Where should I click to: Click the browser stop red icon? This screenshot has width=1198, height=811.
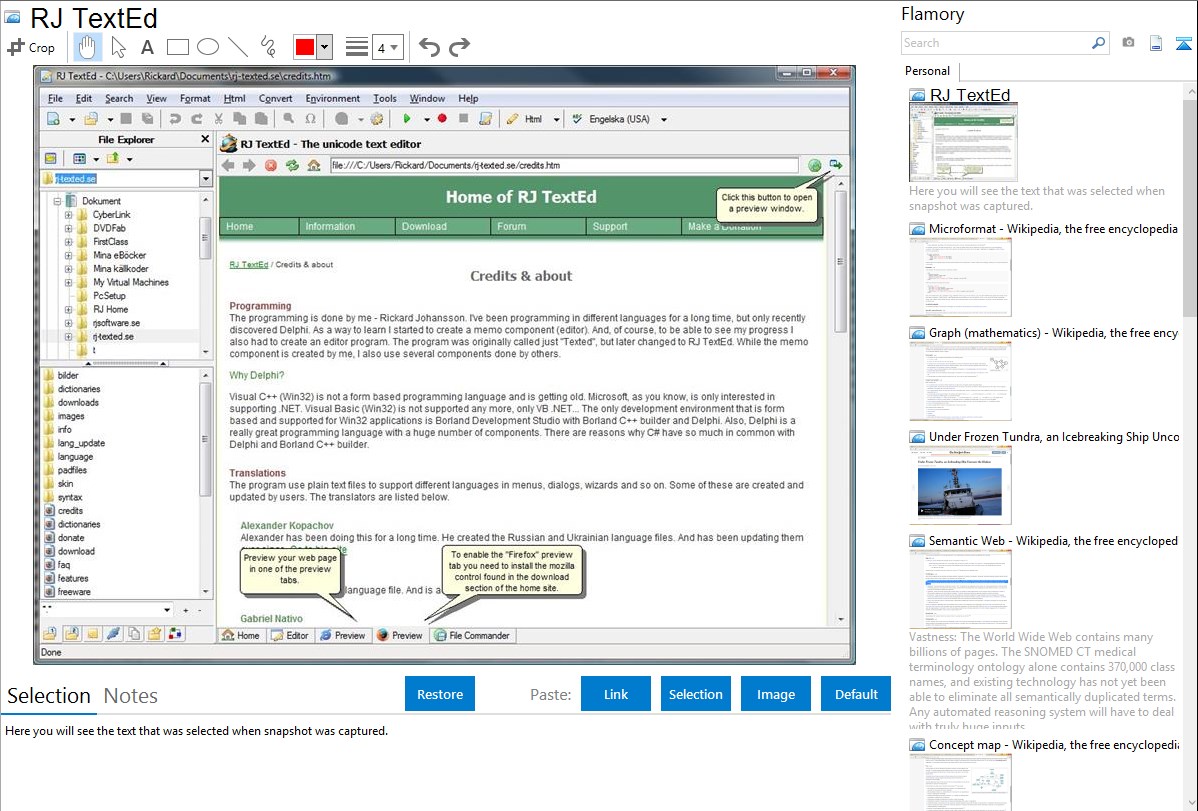(x=270, y=165)
